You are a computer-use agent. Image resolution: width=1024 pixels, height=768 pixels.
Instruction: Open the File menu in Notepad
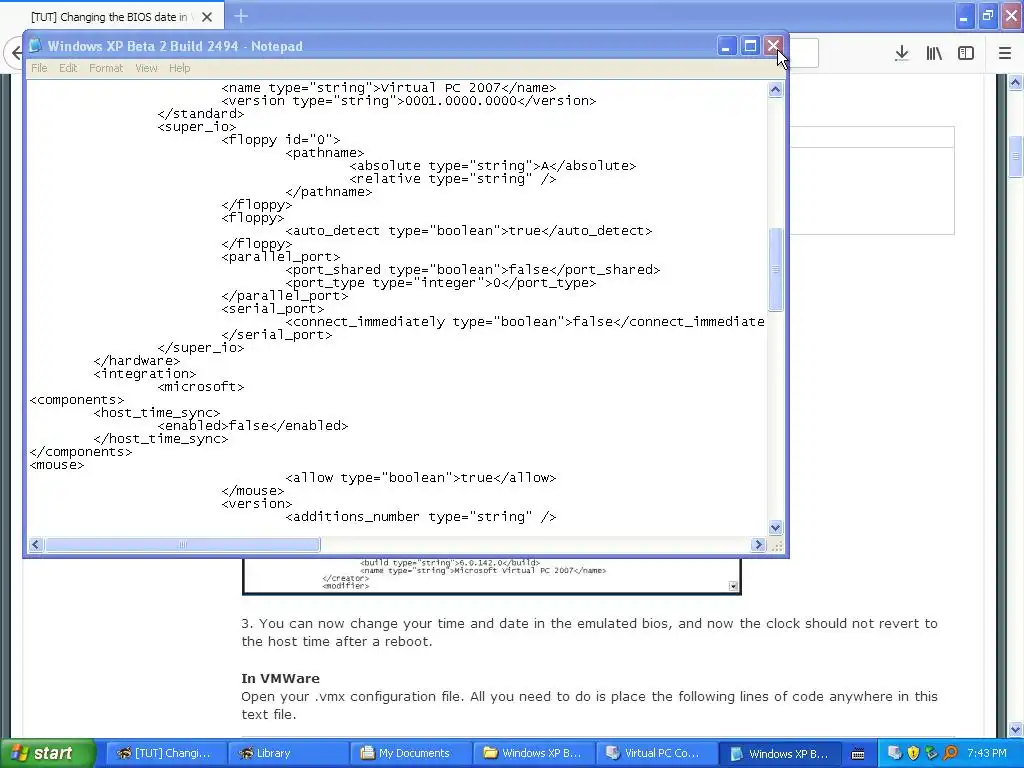39,68
